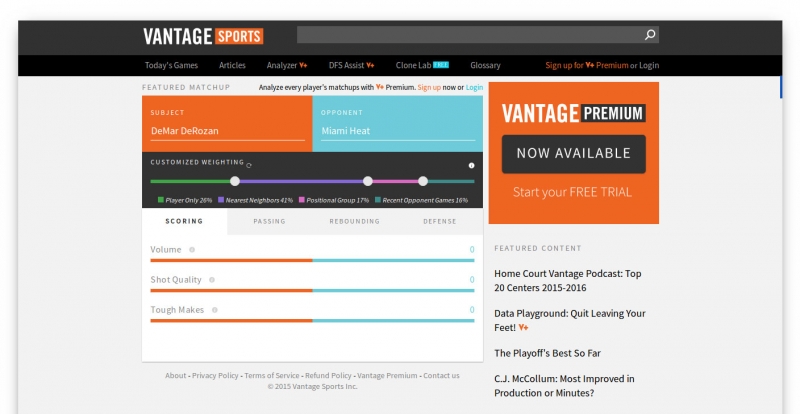The height and width of the screenshot is (414, 800).
Task: Click the Now Available button
Action: pos(573,154)
